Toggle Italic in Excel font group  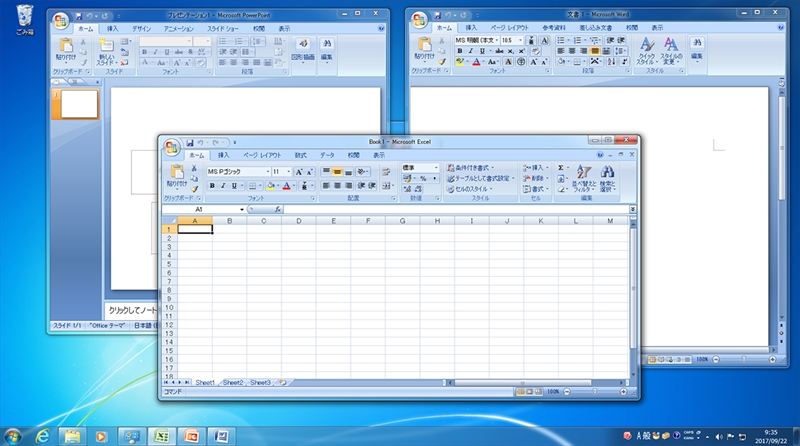(223, 186)
